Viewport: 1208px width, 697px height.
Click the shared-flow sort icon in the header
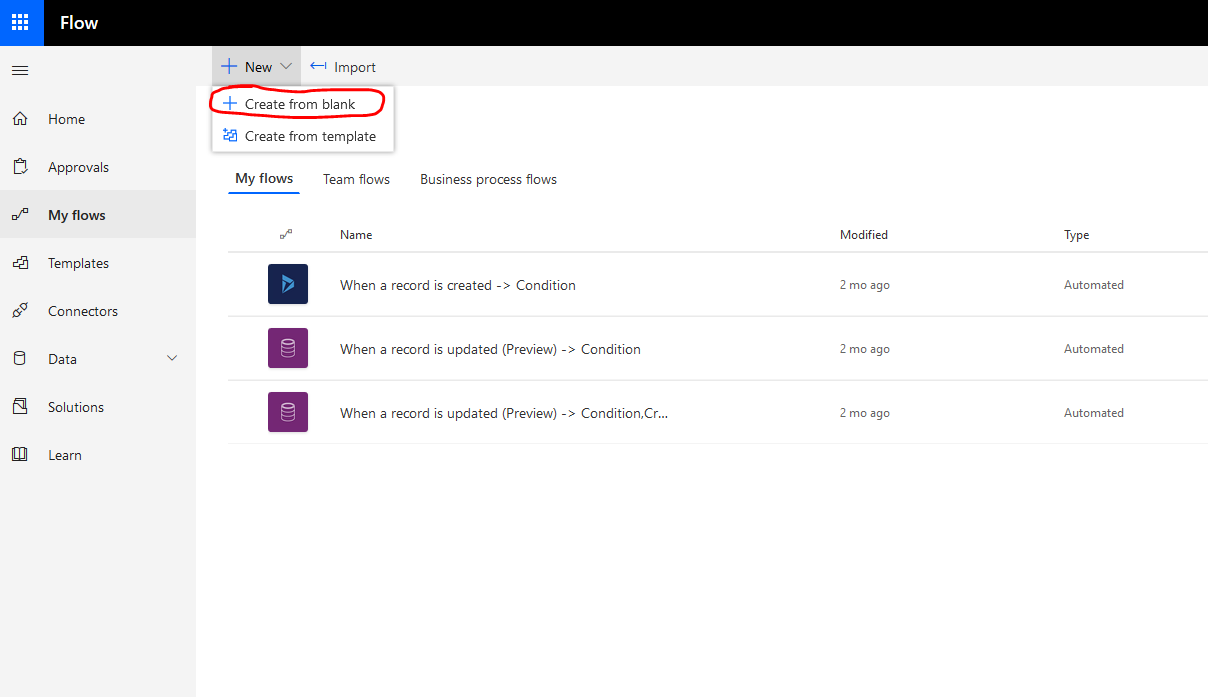(287, 234)
